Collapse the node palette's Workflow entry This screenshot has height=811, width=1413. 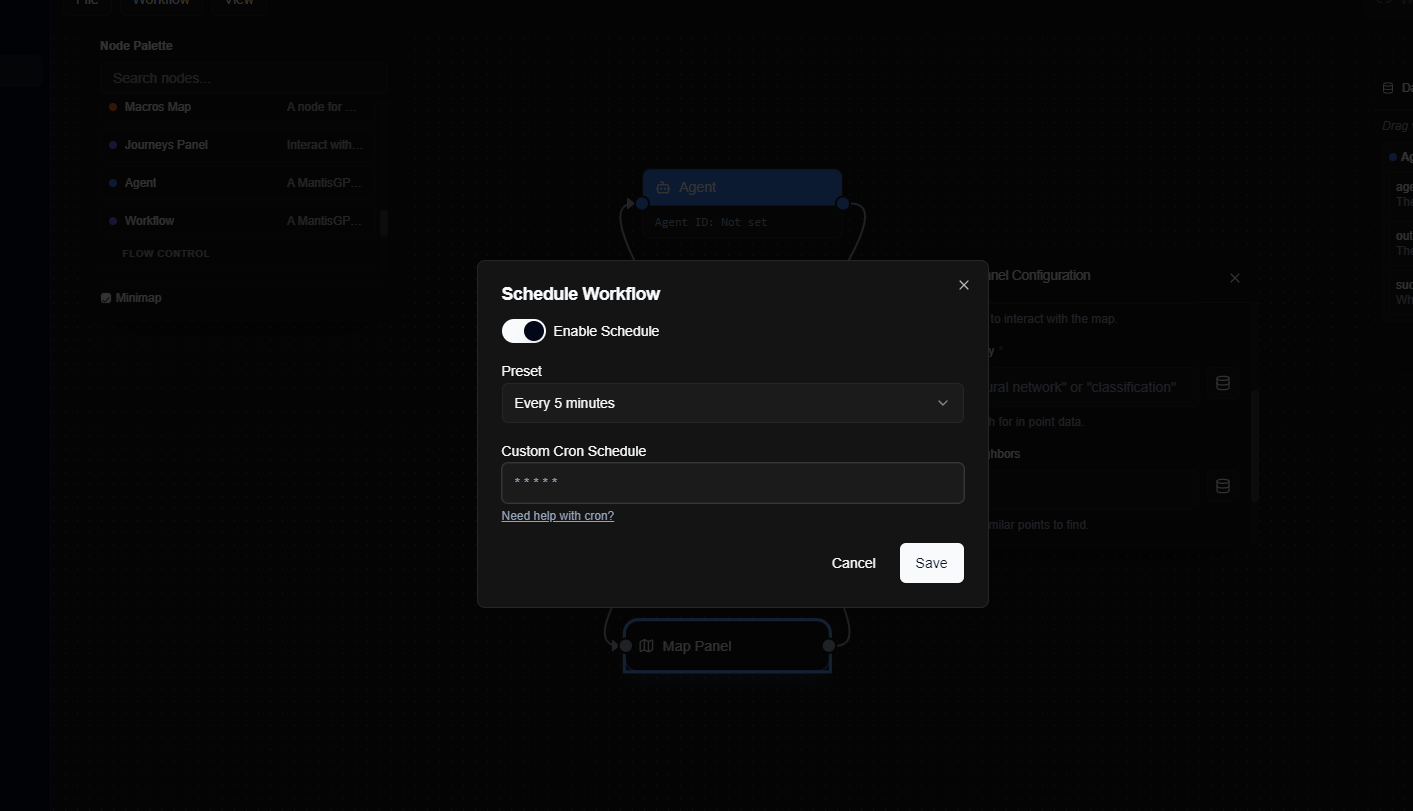click(150, 220)
